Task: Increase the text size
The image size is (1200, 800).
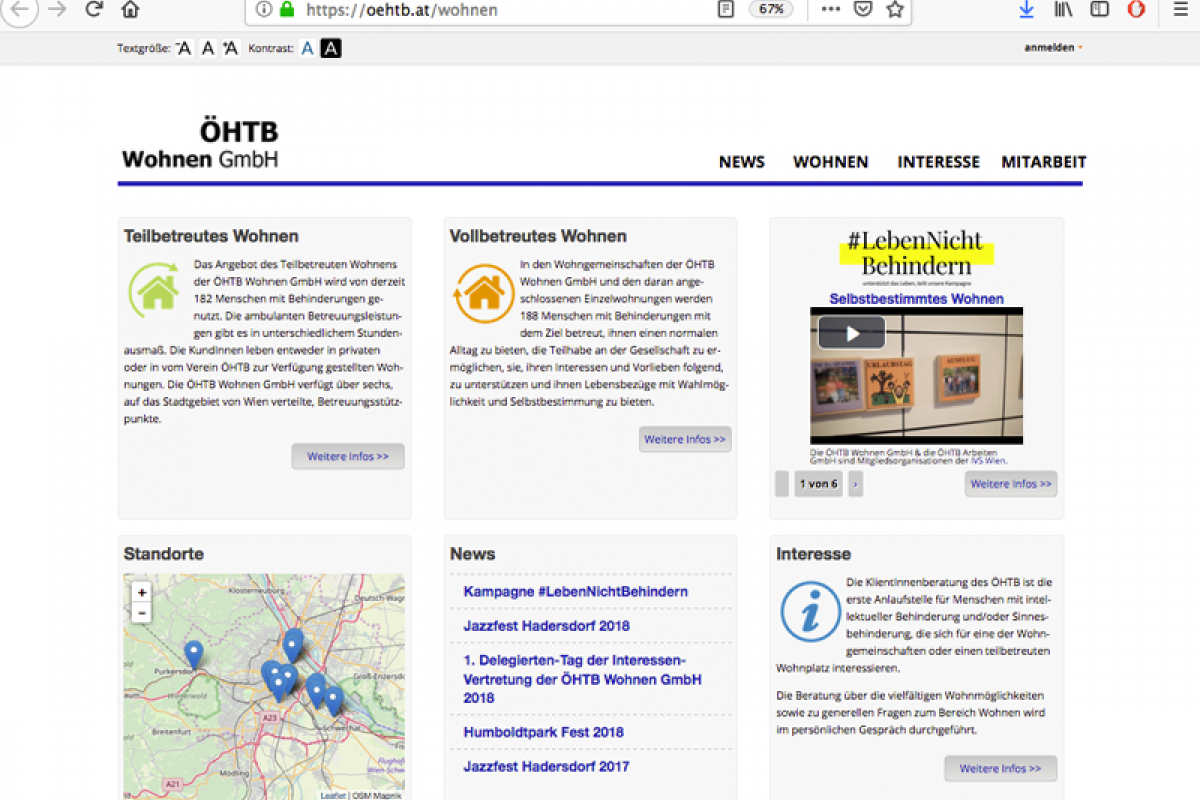Action: point(231,48)
